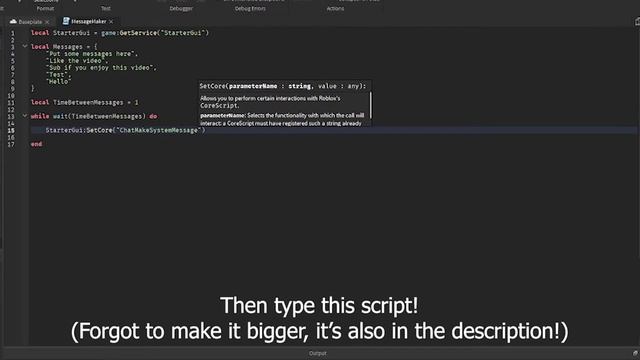Click the Output panel header

[318, 353]
